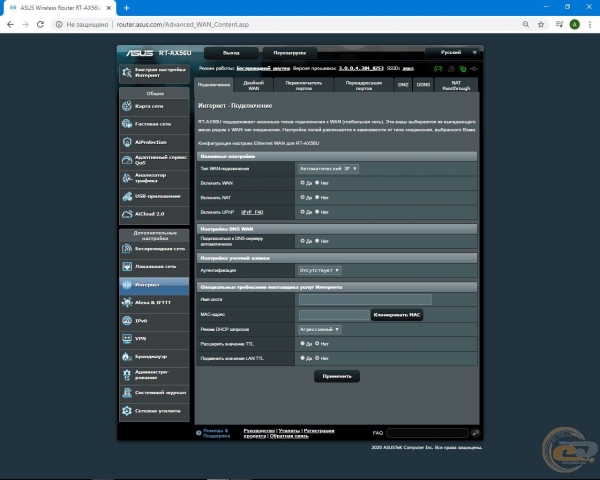Switch to Переключатель портов tab
The image size is (600, 480).
point(303,85)
